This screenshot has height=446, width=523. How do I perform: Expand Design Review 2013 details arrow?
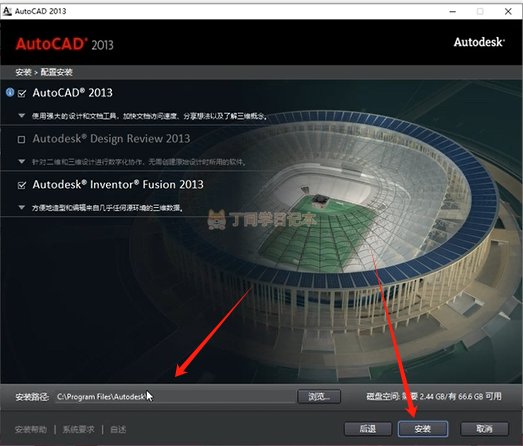[22, 161]
